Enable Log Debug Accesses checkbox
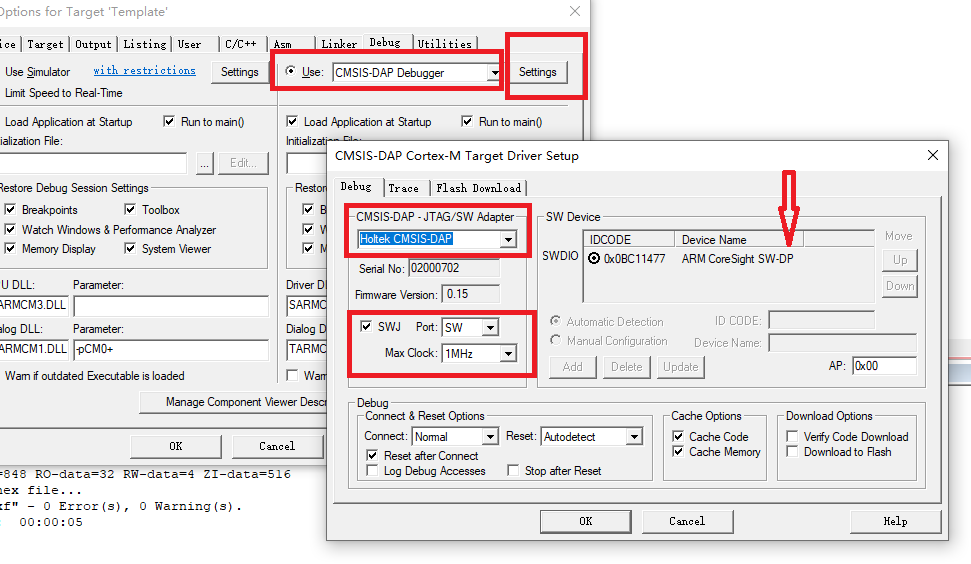Image resolution: width=971 pixels, height=564 pixels. click(372, 471)
